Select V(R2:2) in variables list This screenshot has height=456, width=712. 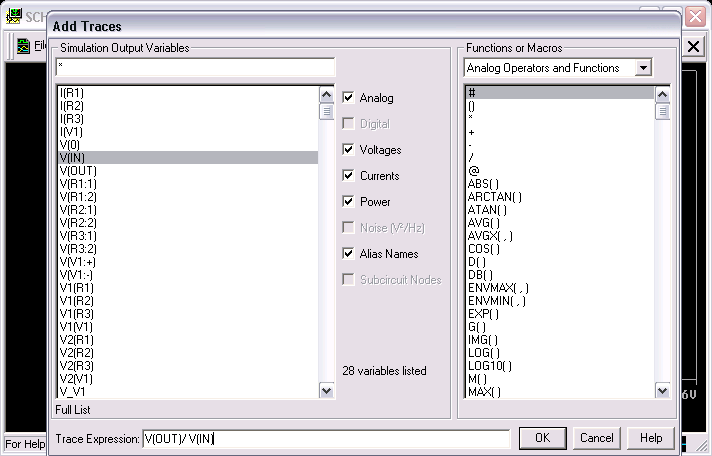click(x=188, y=223)
